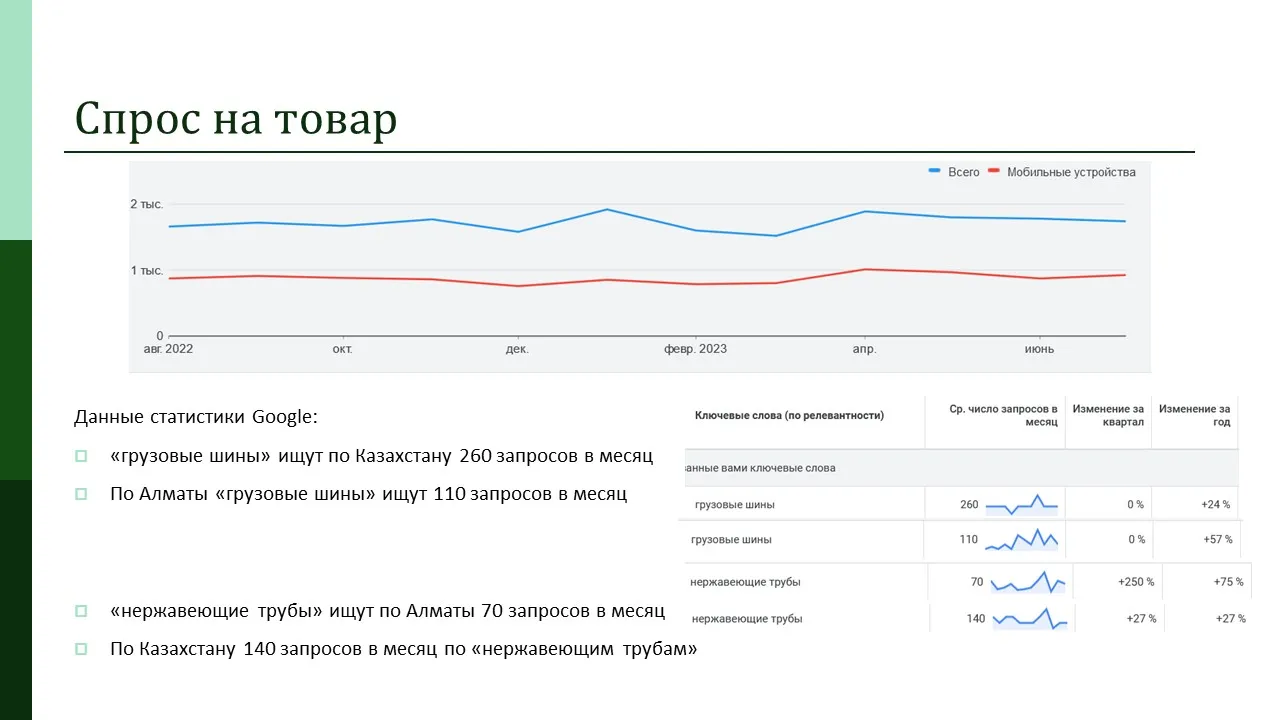Select the sparkline in the 260 requests row
This screenshot has height=720, width=1280.
(x=1022, y=504)
